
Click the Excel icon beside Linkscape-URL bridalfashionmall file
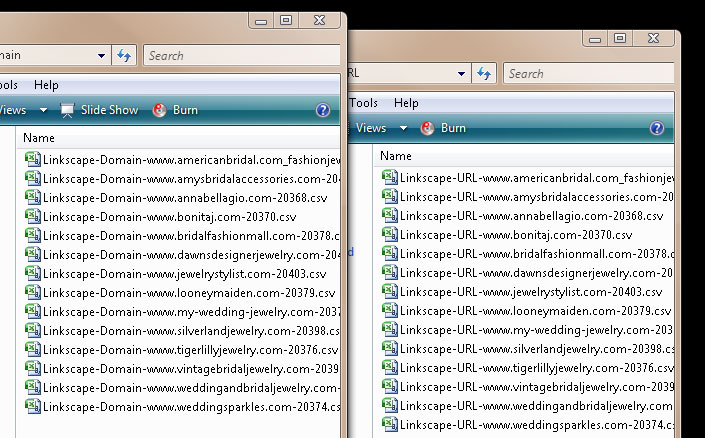point(390,254)
